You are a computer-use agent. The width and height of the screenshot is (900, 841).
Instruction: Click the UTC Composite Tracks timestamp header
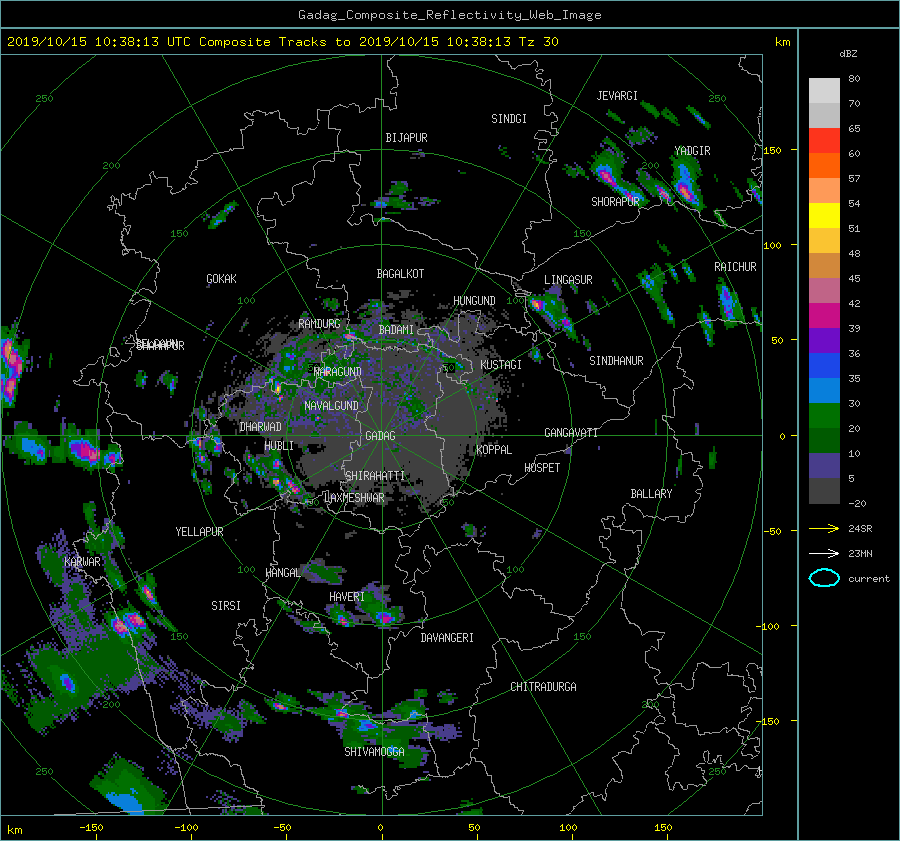pos(282,42)
